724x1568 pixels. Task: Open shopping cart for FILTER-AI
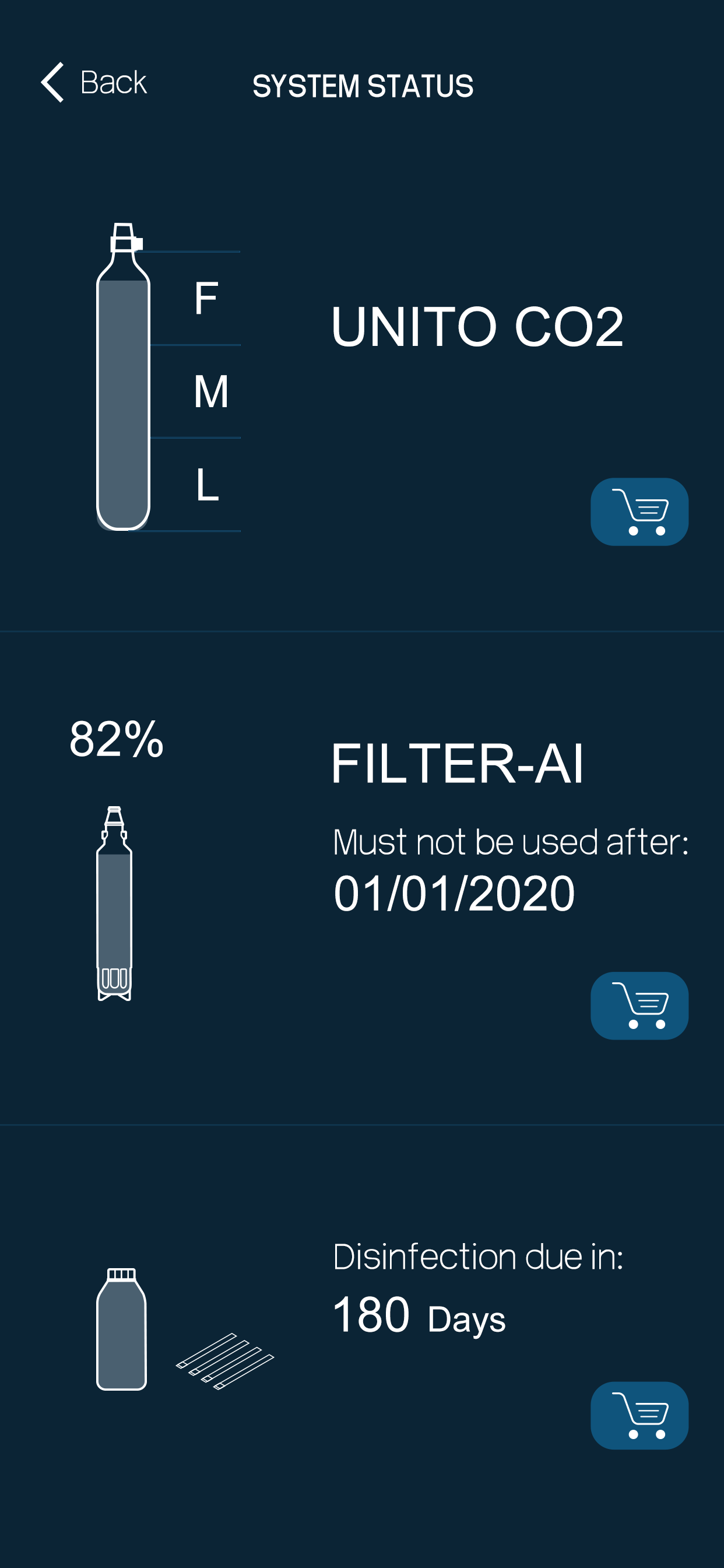[x=639, y=1006]
